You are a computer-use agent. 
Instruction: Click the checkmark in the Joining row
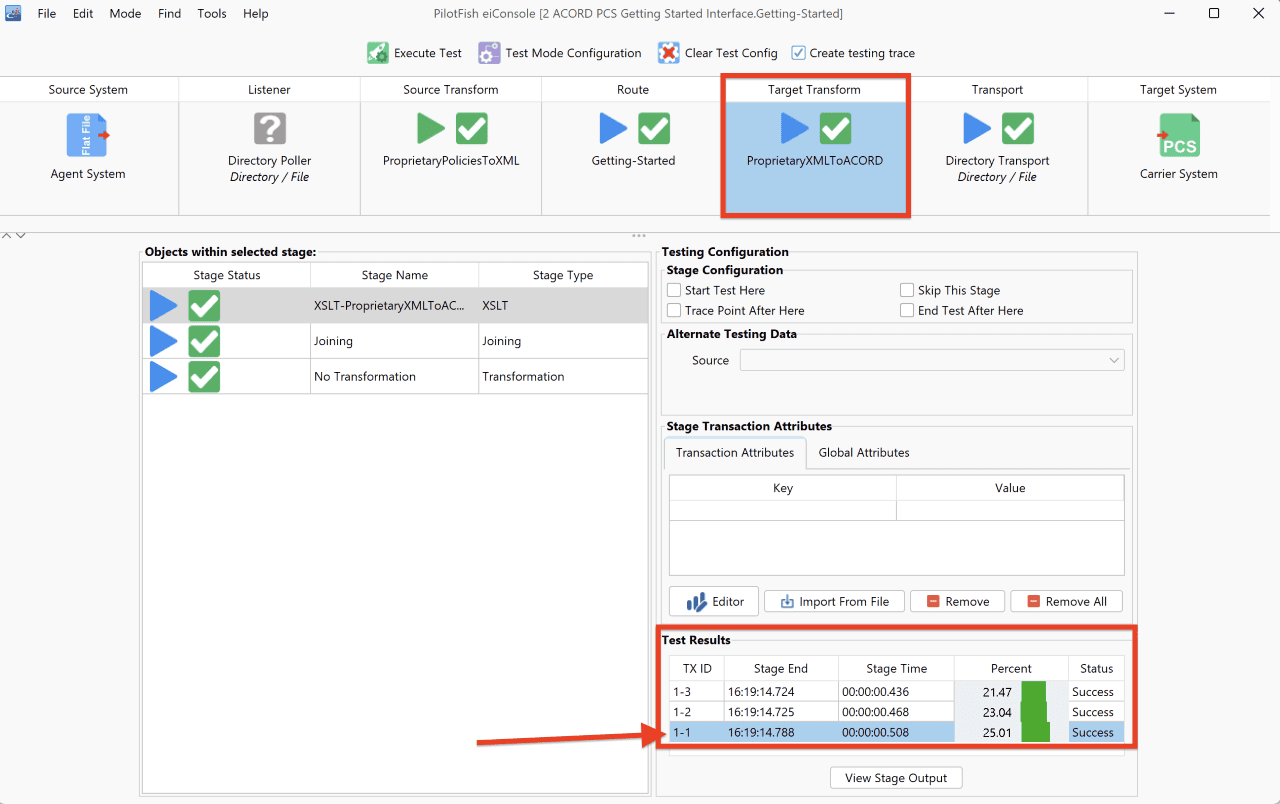(204, 341)
